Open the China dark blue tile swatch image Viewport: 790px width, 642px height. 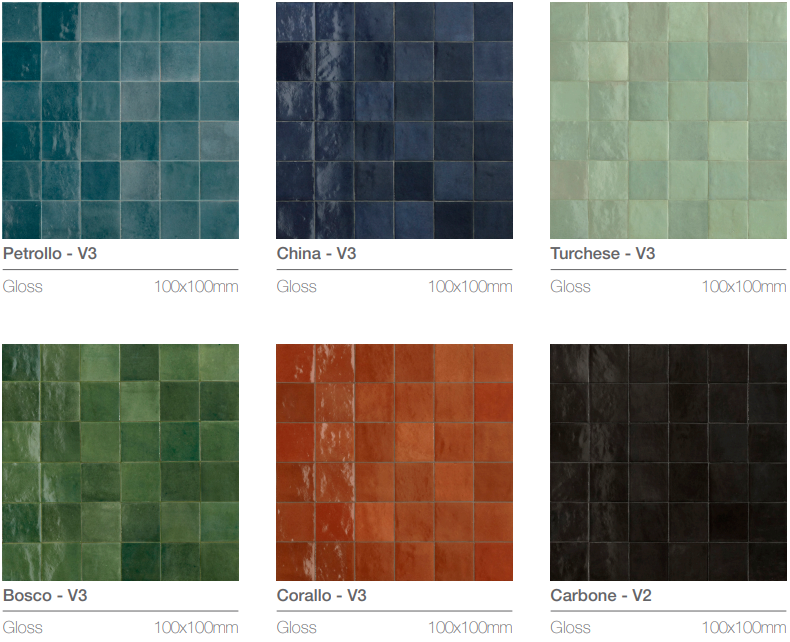tap(394, 120)
